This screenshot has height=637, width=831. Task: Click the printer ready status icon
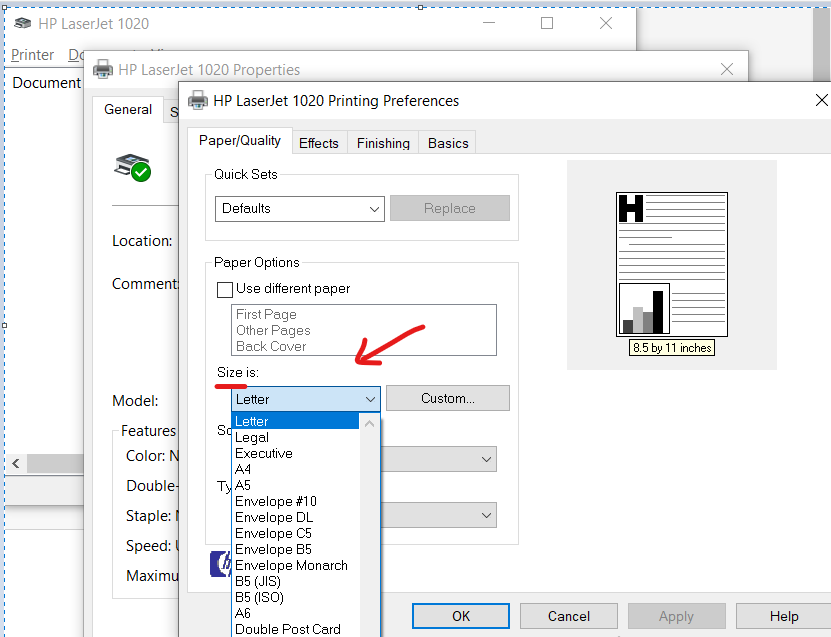(x=133, y=167)
